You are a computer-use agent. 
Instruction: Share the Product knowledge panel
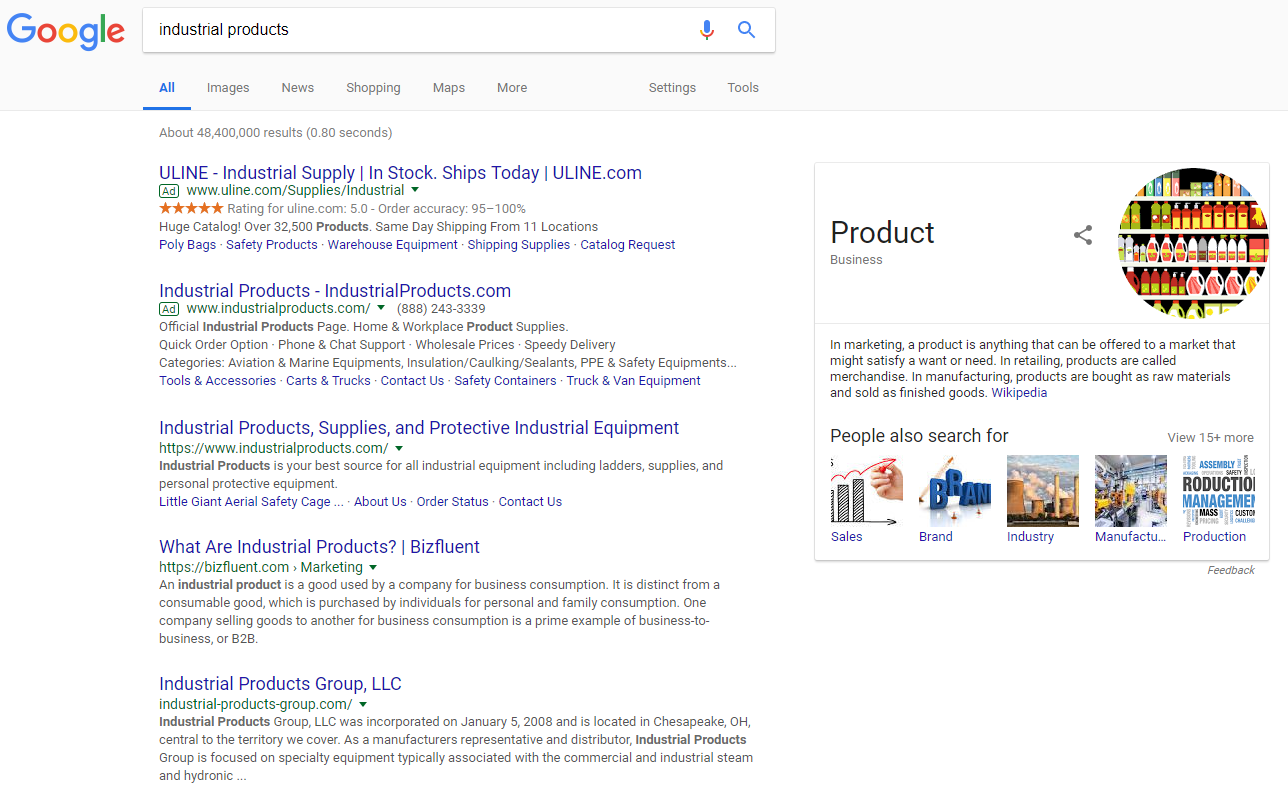tap(1083, 235)
